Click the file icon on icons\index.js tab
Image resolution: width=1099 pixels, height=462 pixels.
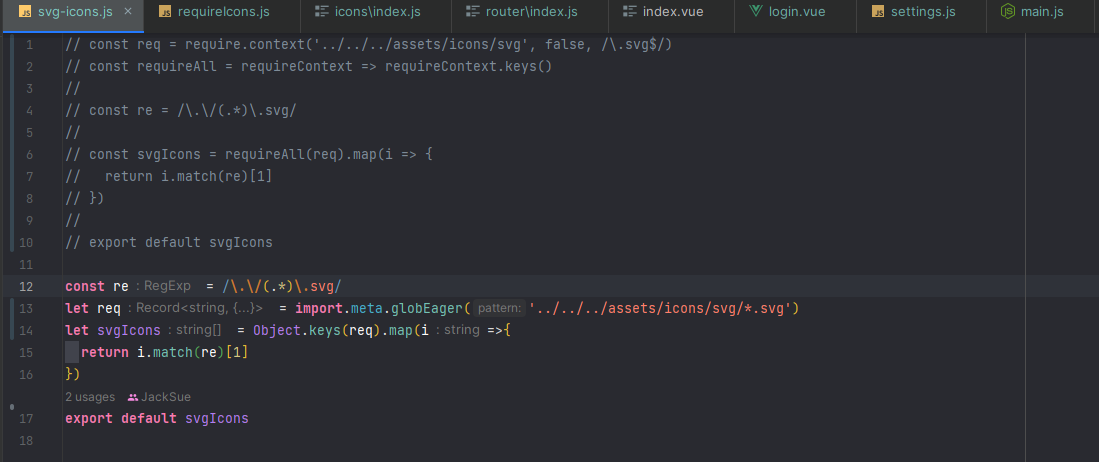coord(321,12)
